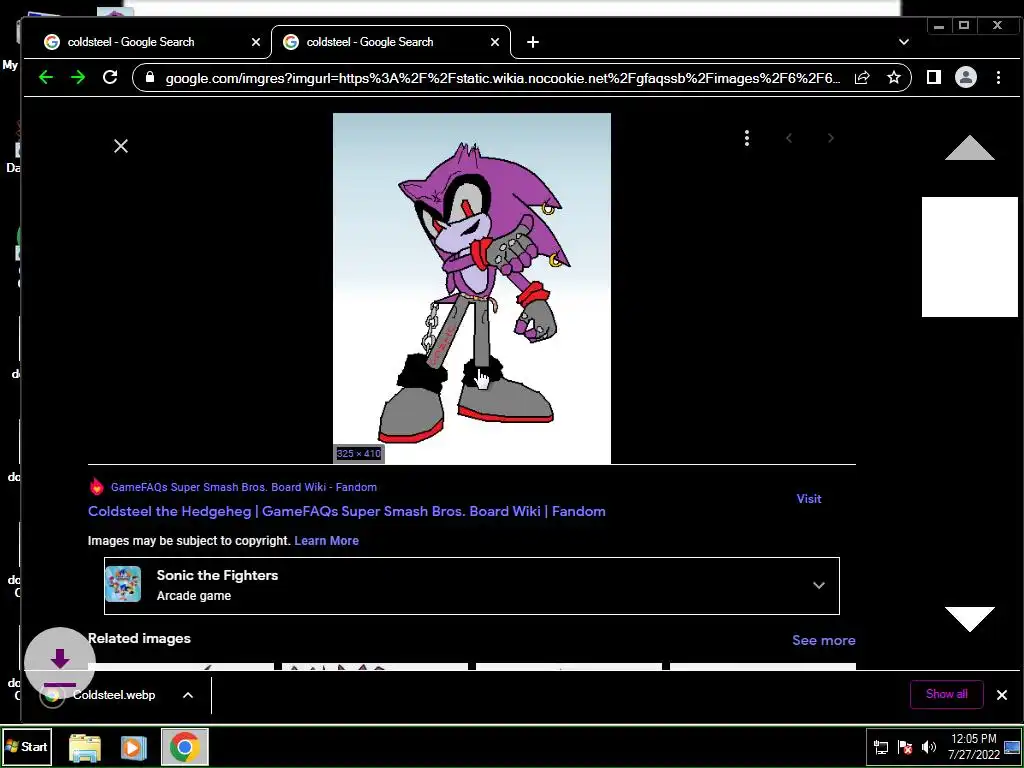1024x768 pixels.
Task: Click Show all downloads
Action: point(946,694)
